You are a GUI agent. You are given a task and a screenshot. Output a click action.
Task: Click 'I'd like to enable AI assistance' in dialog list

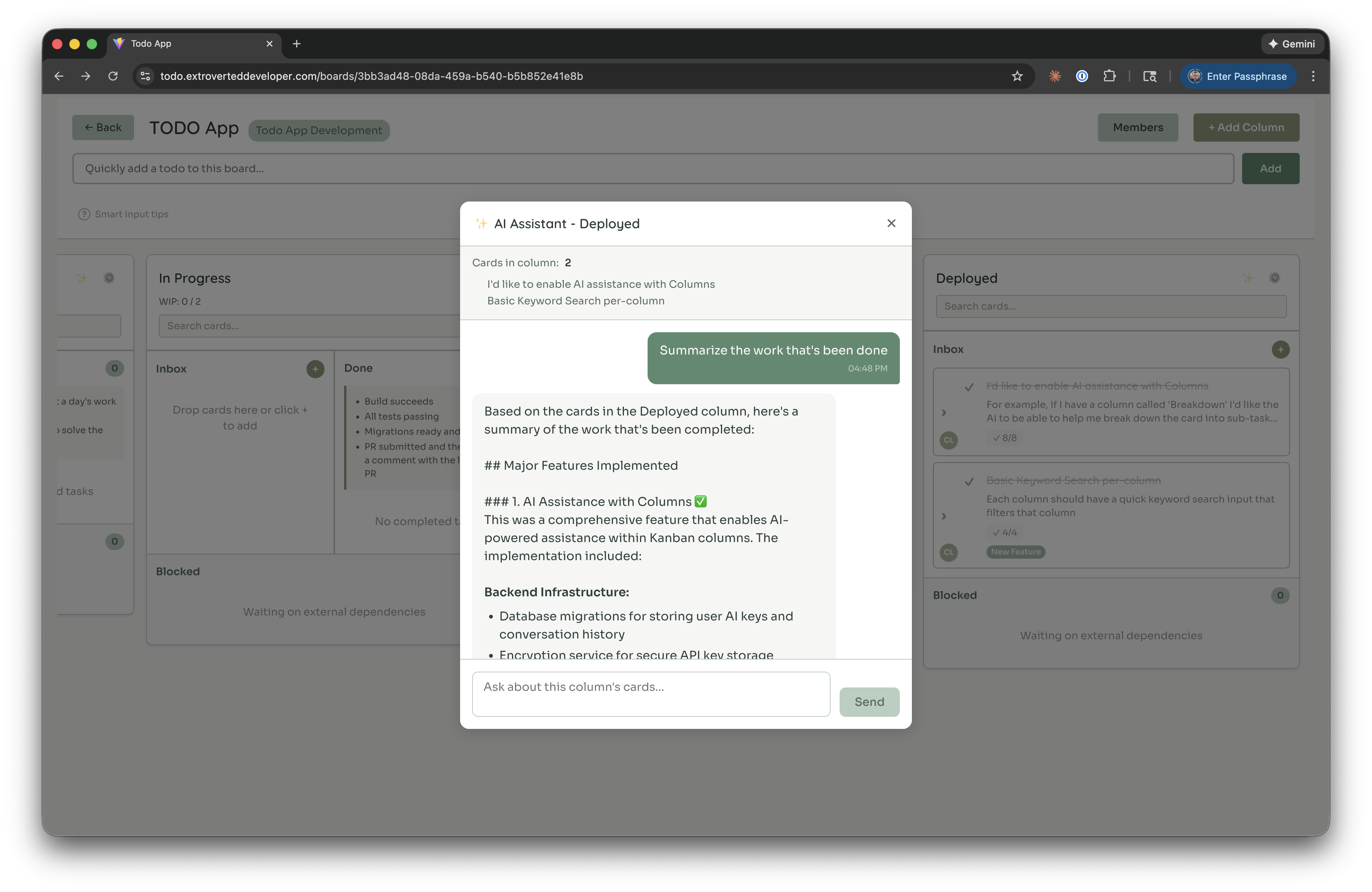601,284
